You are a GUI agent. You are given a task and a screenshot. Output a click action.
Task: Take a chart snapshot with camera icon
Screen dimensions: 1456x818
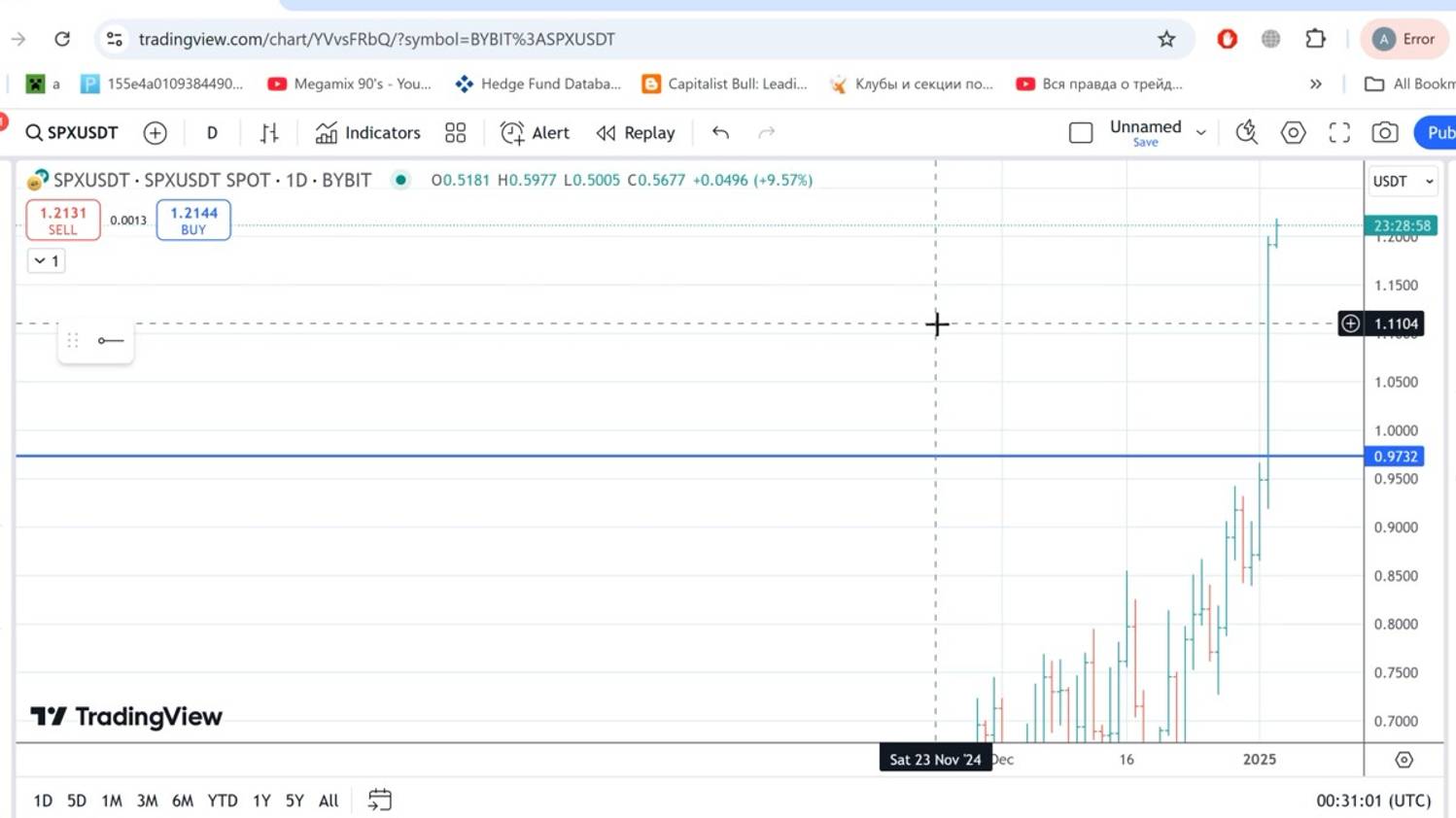pos(1385,133)
